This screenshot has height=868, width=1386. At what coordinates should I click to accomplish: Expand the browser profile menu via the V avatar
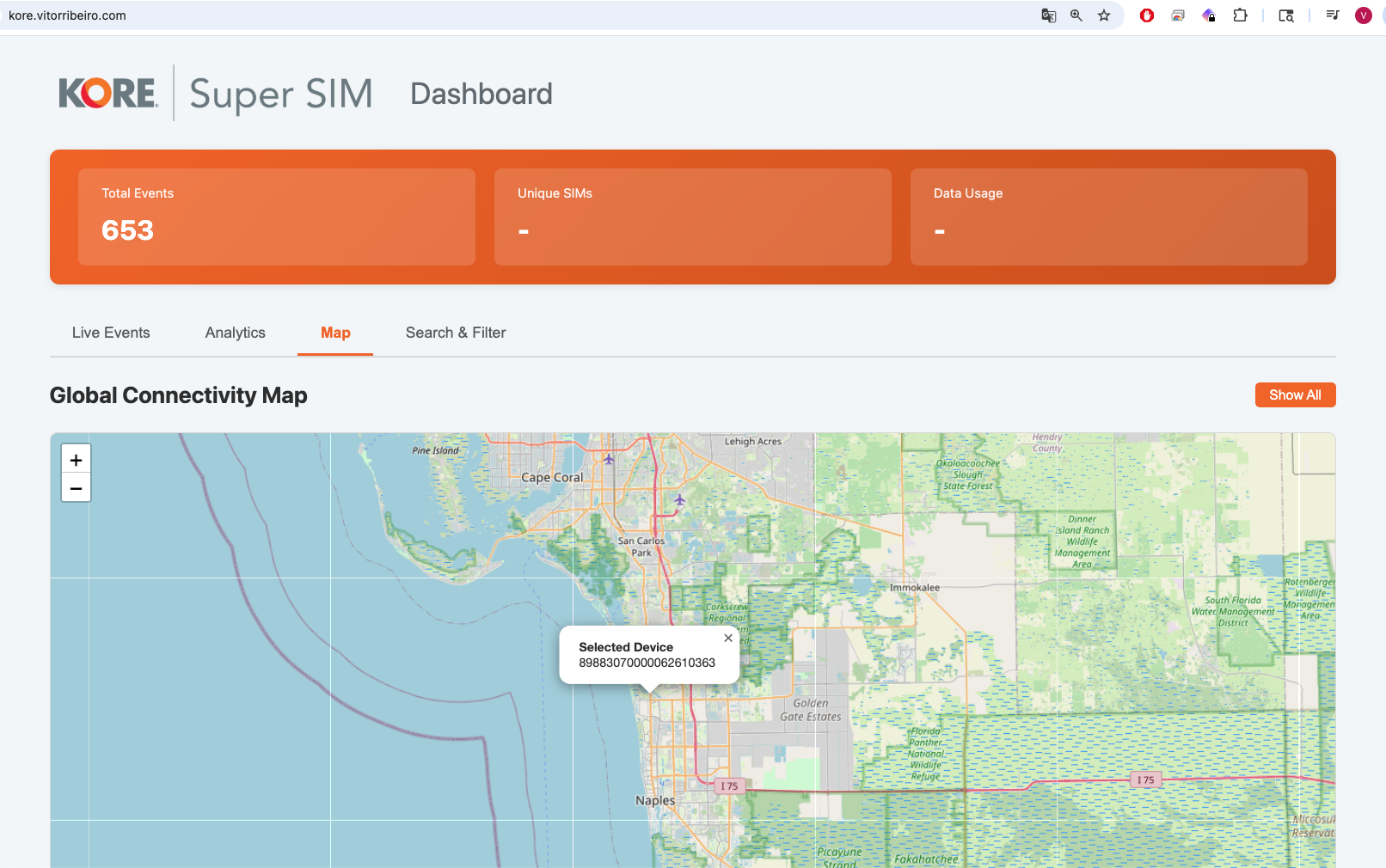coord(1363,15)
